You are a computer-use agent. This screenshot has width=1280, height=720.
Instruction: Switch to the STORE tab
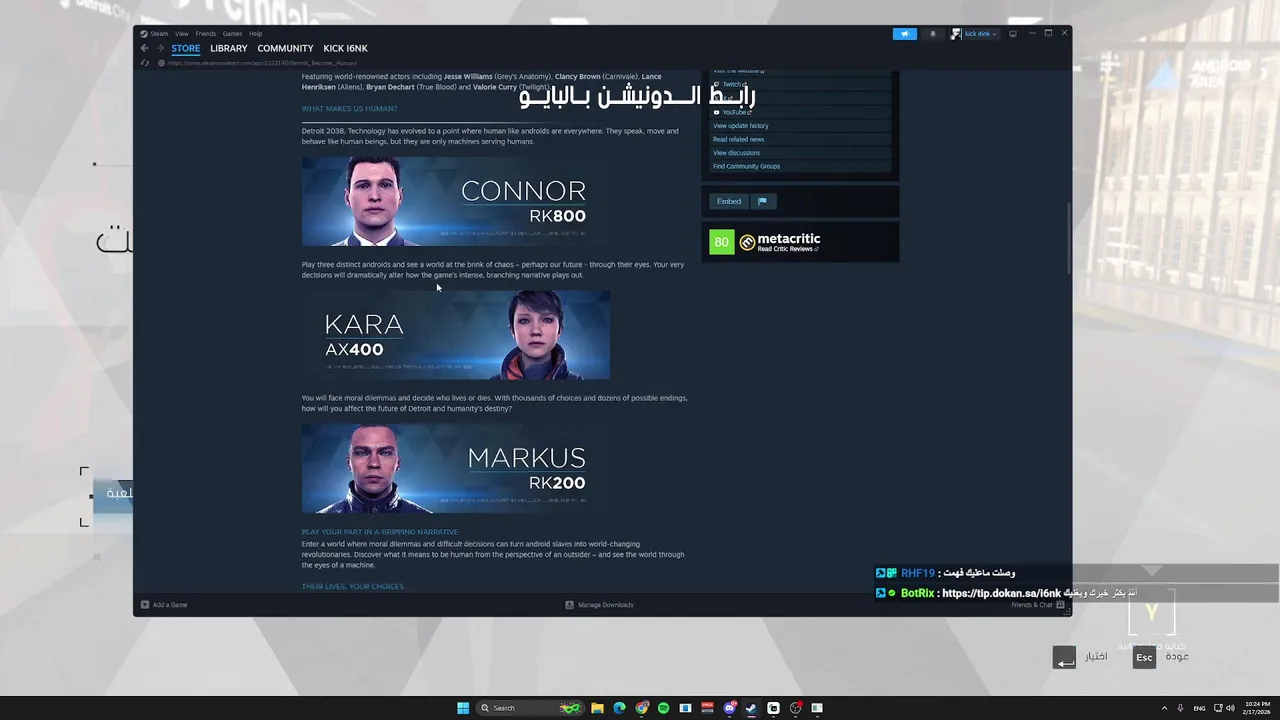[185, 48]
